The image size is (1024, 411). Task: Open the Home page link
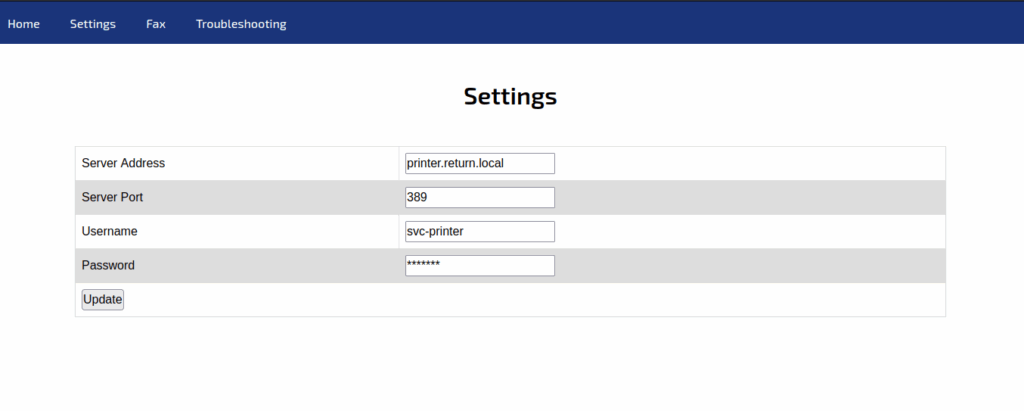(24, 24)
